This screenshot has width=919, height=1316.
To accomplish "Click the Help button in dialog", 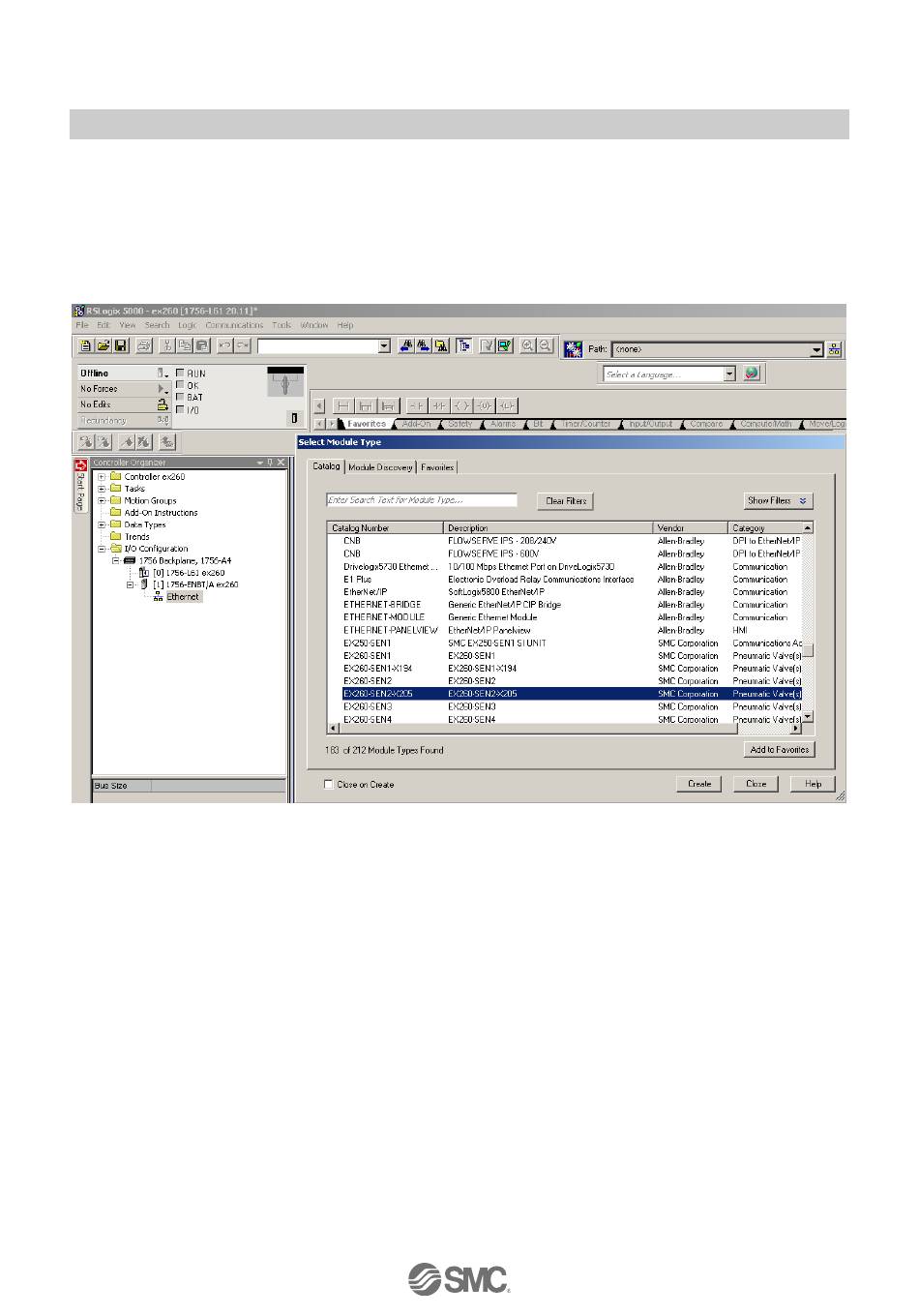I will (813, 784).
